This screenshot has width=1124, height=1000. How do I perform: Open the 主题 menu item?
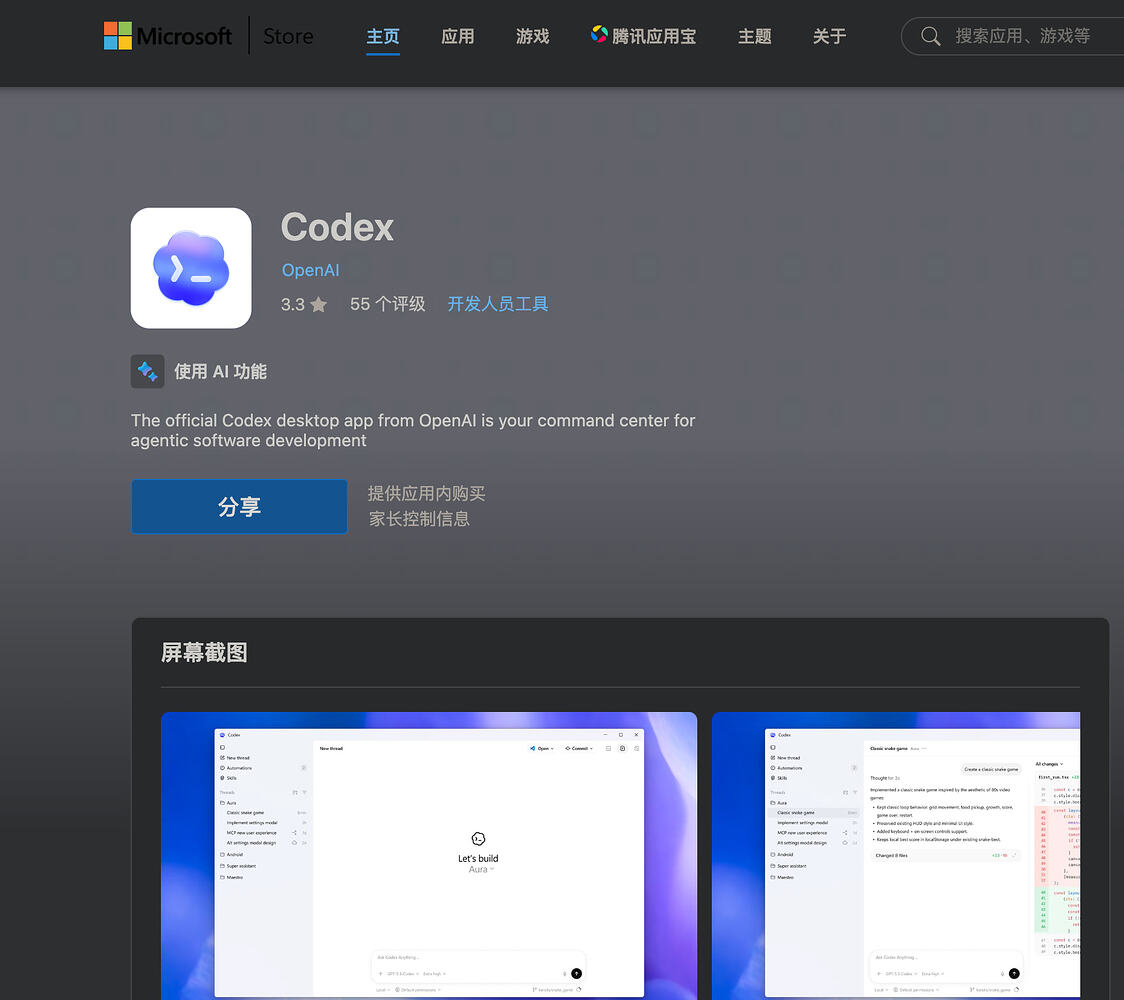[755, 36]
